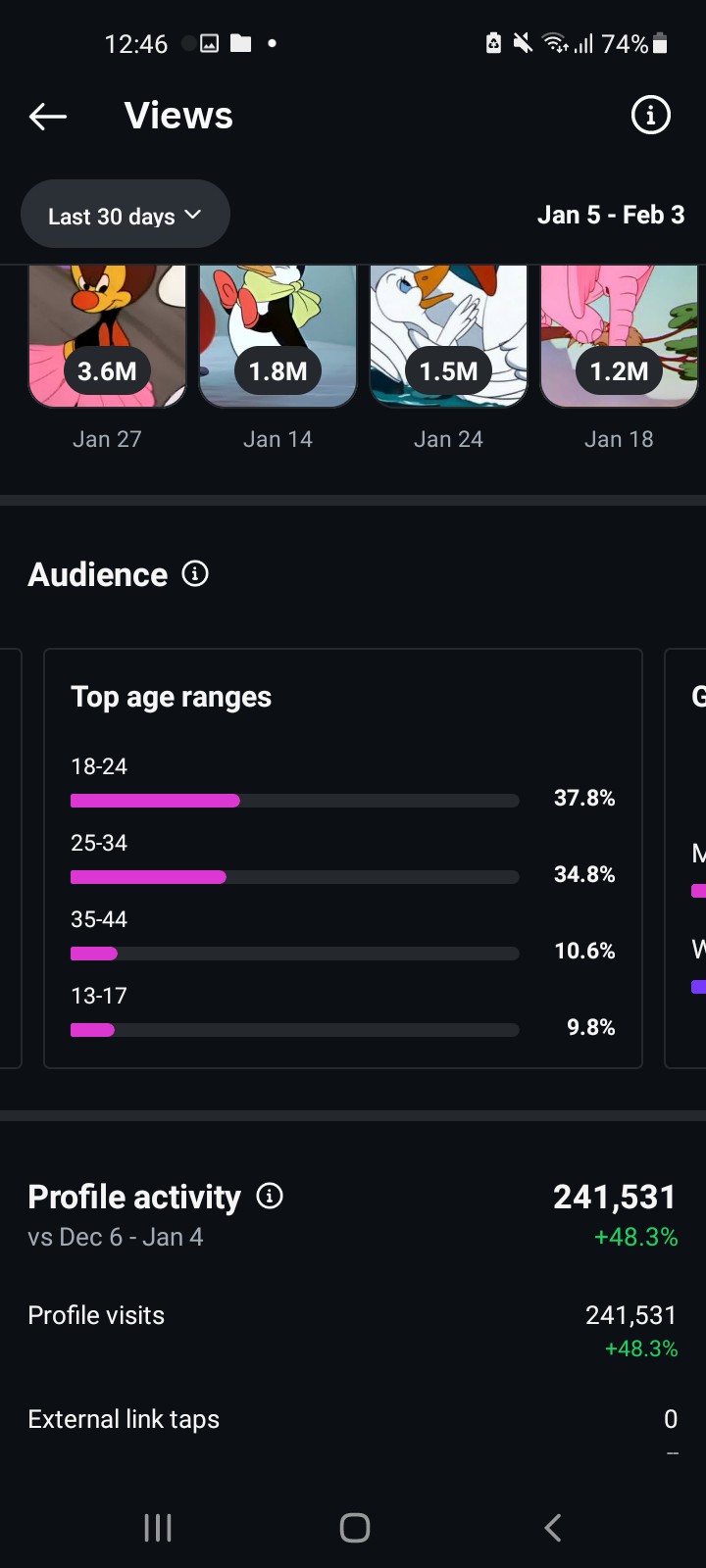This screenshot has height=1568, width=706.
Task: Open the Jan 18 post with 1.2M views
Action: point(619,336)
